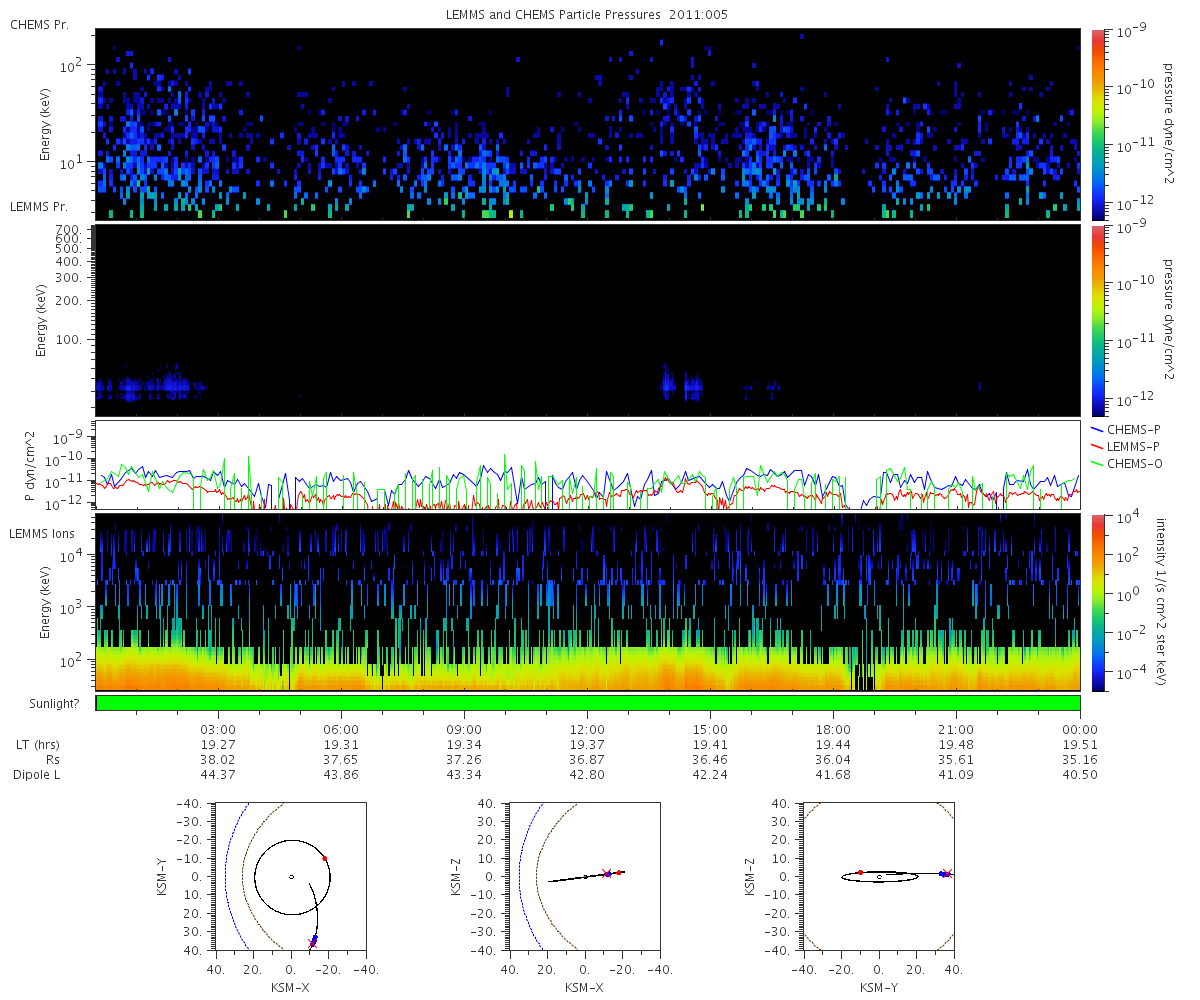This screenshot has width=1200, height=1000.
Task: Click the 'CHEMS Pr.' panel label
Action: pyautogui.click(x=39, y=24)
